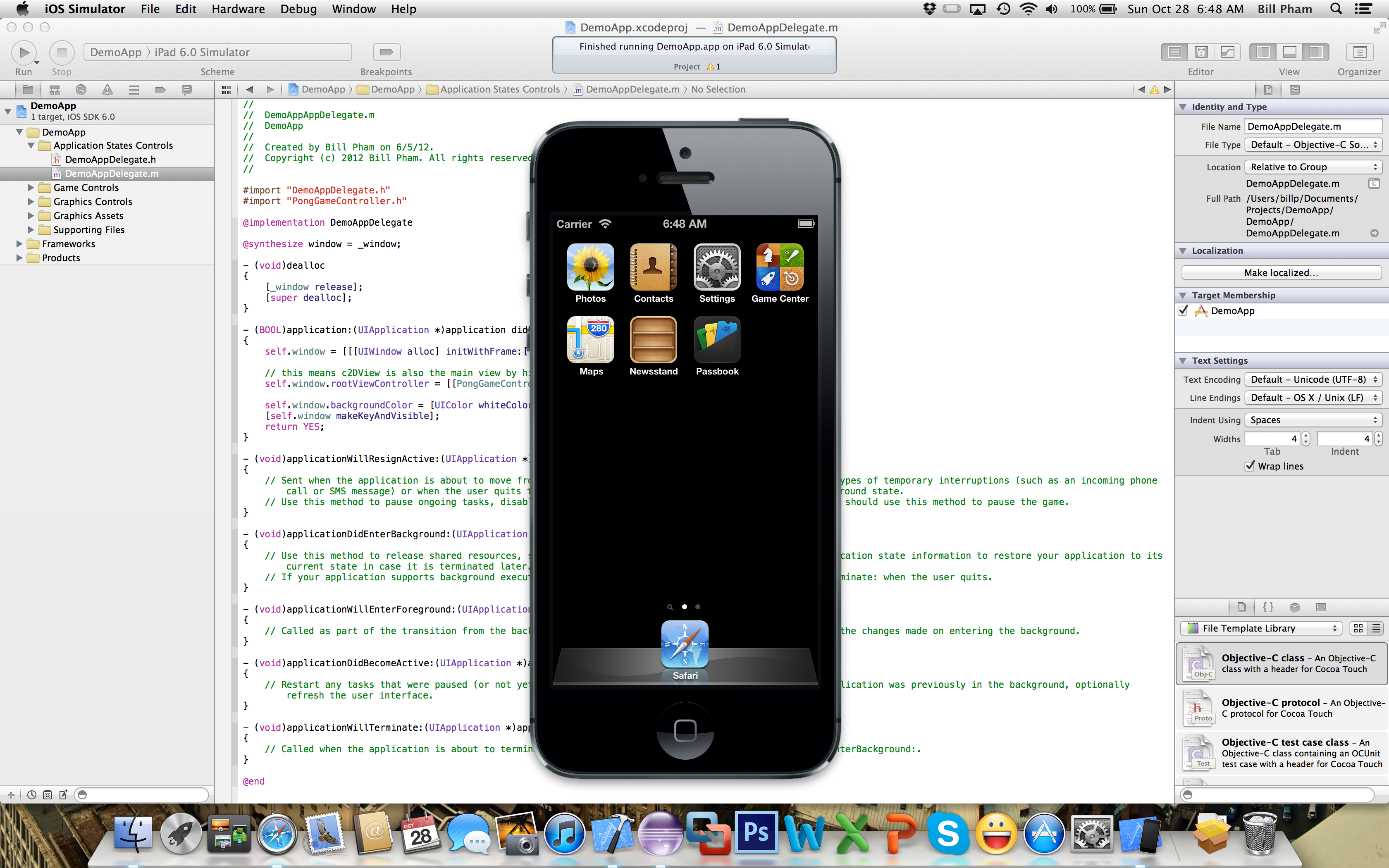The image size is (1389, 868).
Task: Open the Settings app in simulator
Action: point(716,267)
